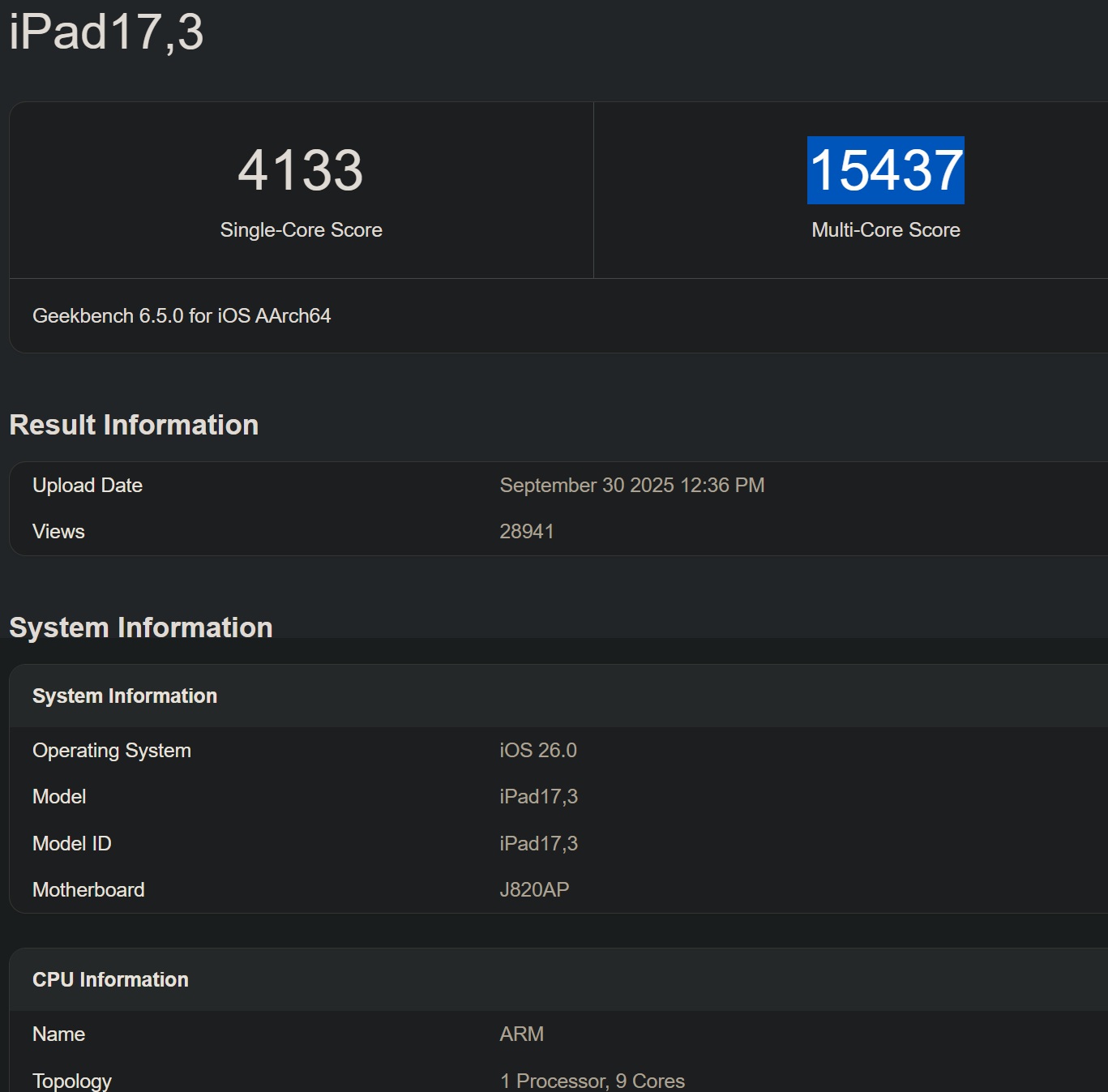Open the Geekbench 6.5.0 for iOS link
The width and height of the screenshot is (1108, 1092).
182,316
